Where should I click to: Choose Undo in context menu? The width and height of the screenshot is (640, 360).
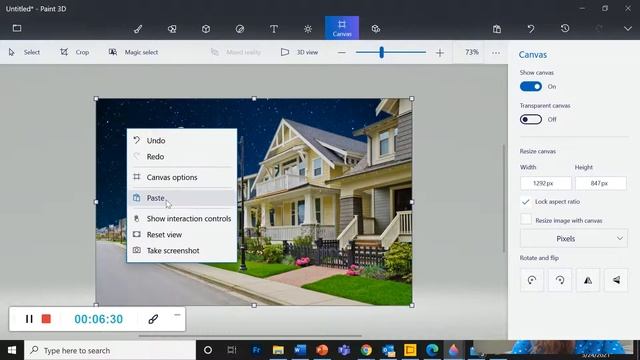[182, 140]
